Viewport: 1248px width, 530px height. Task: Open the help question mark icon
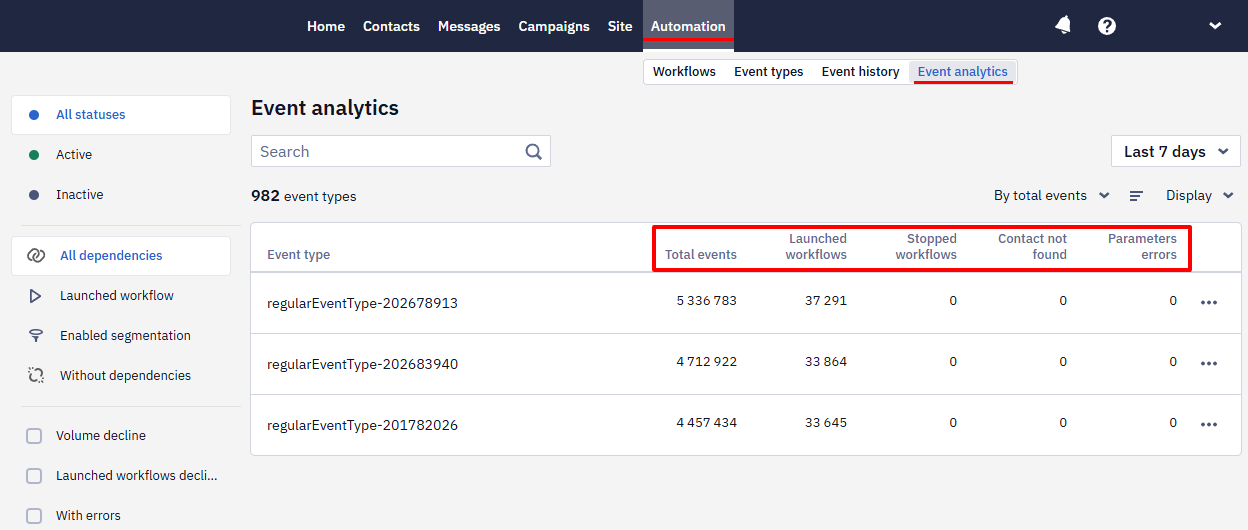(x=1107, y=26)
